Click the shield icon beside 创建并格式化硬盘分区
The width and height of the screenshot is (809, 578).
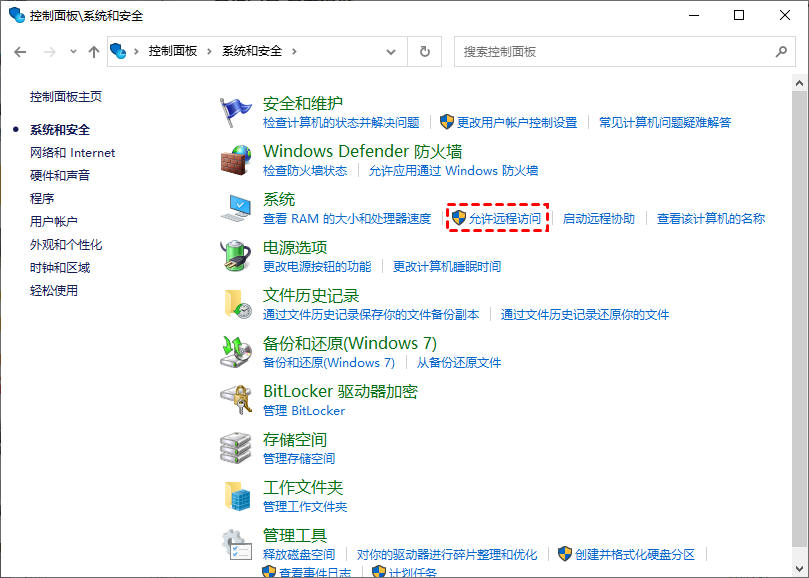[x=565, y=554]
